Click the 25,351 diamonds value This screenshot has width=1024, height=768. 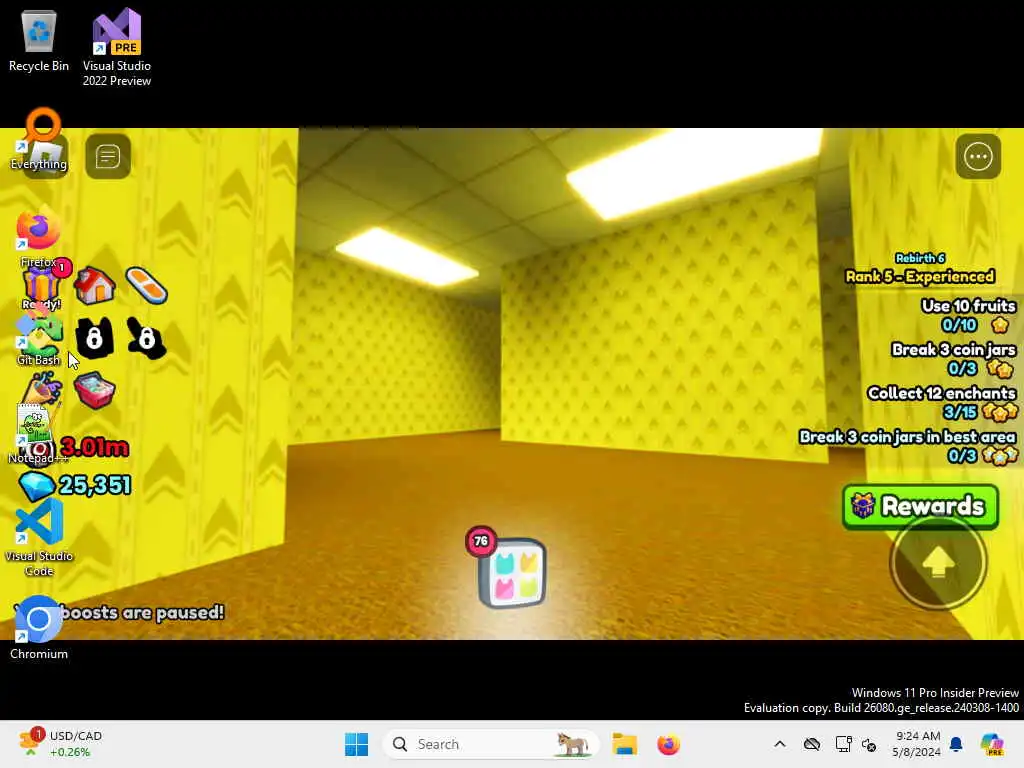point(95,485)
